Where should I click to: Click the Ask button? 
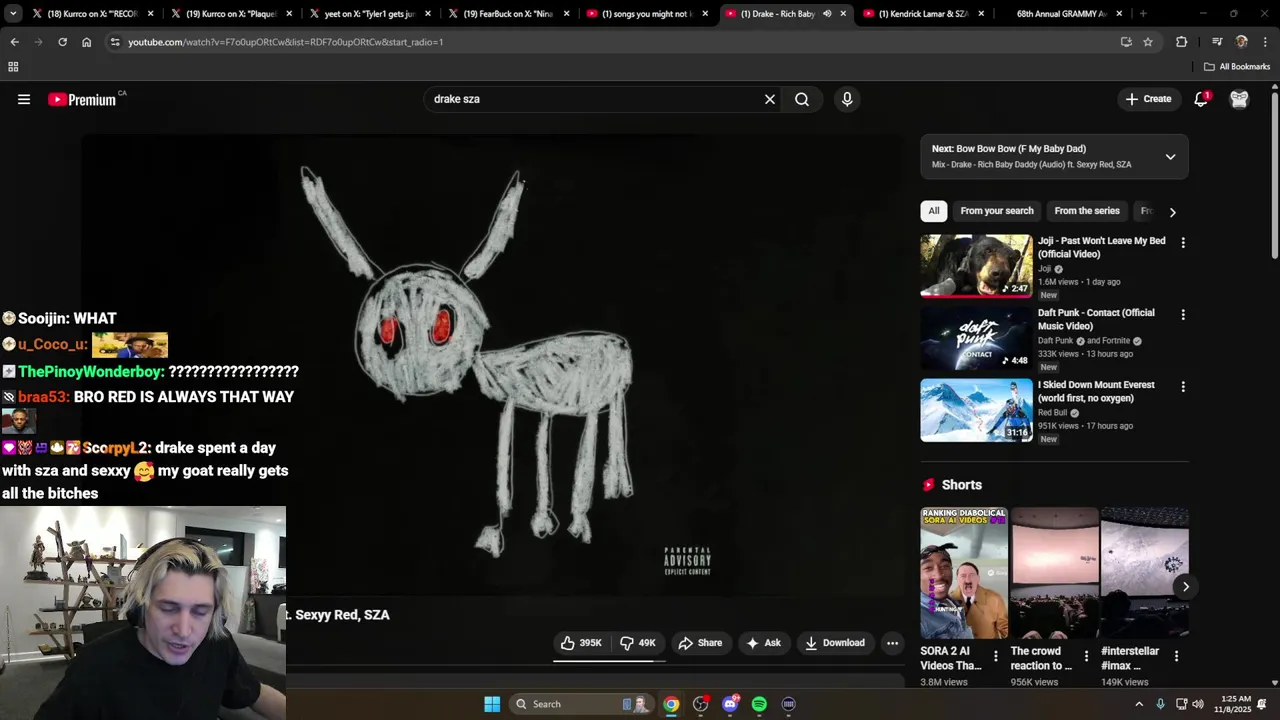[763, 643]
